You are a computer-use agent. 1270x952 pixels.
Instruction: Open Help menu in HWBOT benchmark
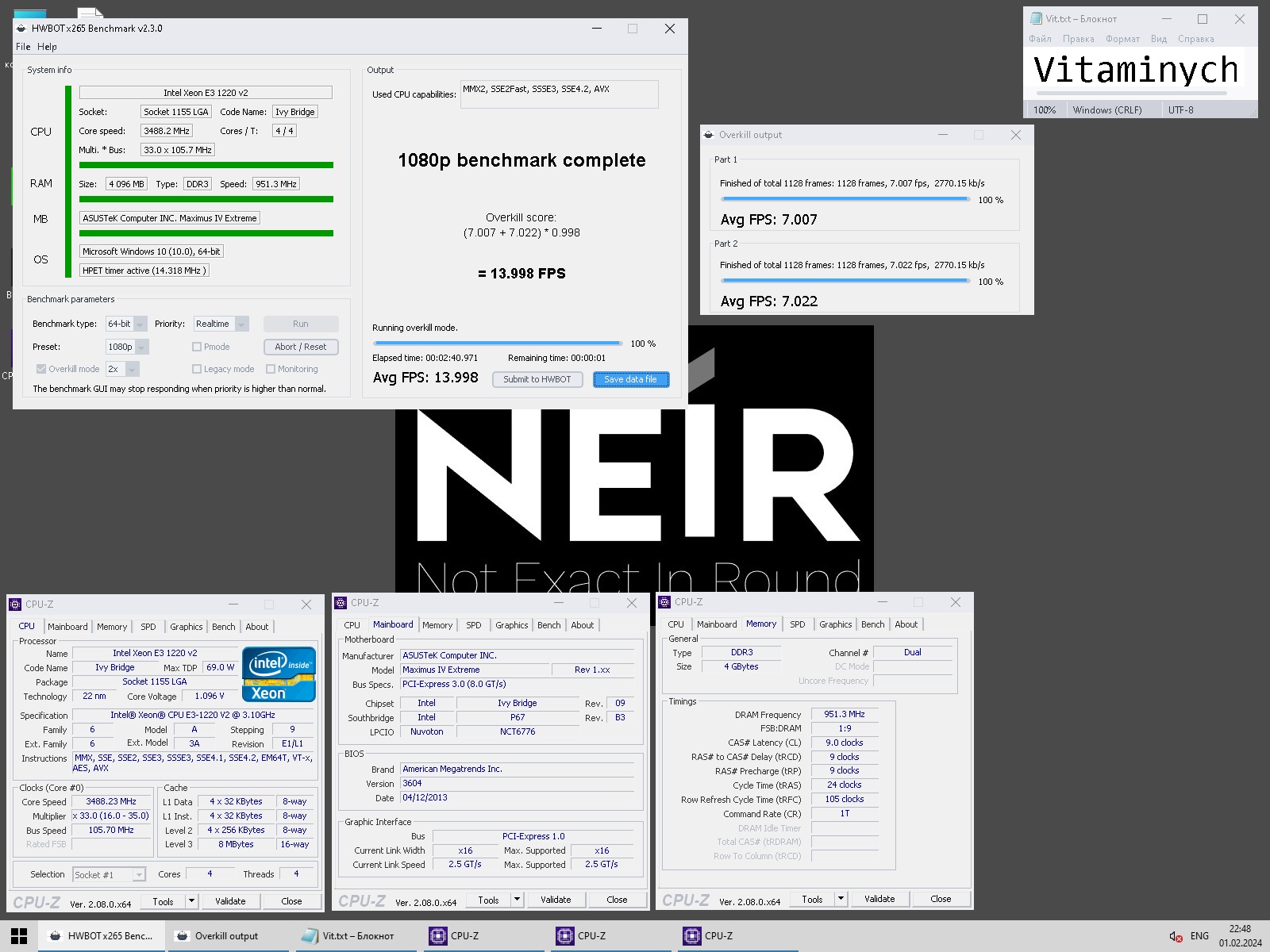pyautogui.click(x=47, y=47)
